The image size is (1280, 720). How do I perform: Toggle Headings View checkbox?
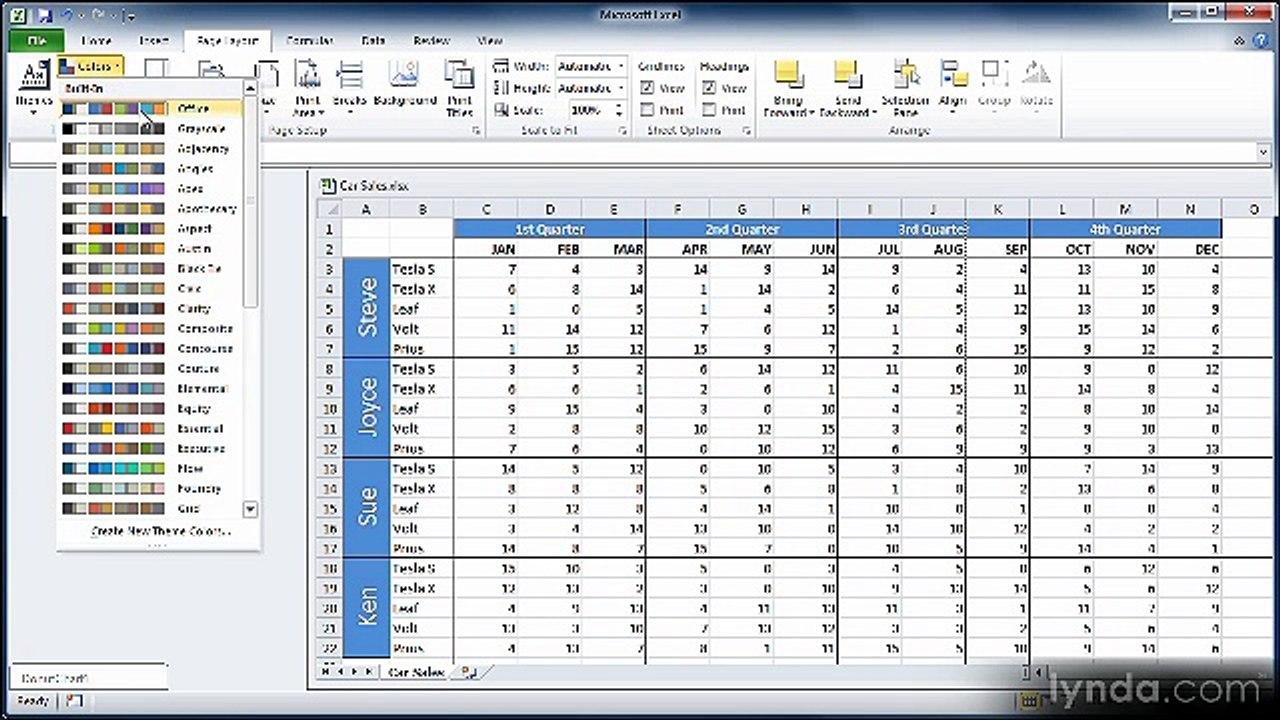(x=709, y=88)
